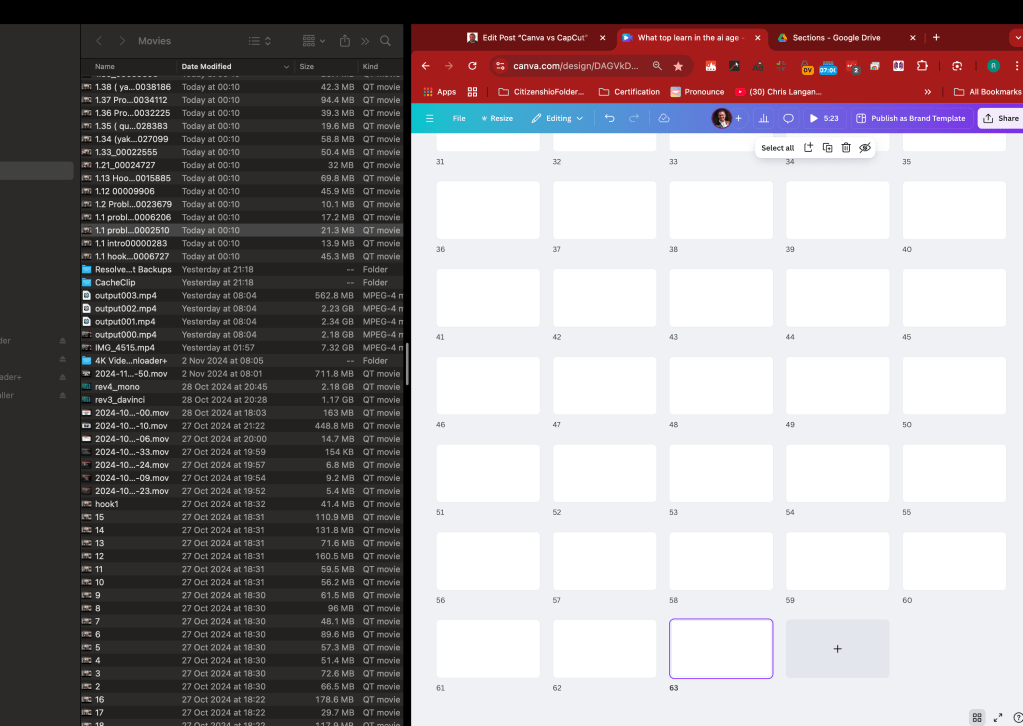Open a new Chrome tab
This screenshot has height=726, width=1023.
(936, 37)
